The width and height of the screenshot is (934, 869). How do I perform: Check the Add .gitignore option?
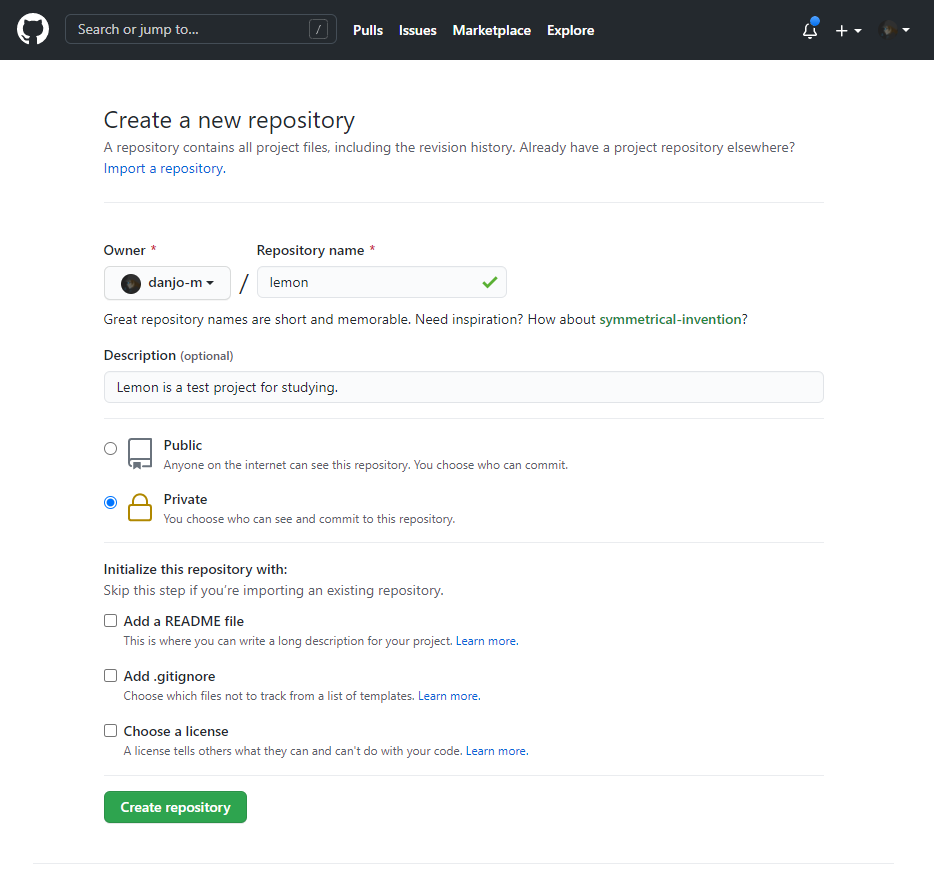[x=110, y=675]
